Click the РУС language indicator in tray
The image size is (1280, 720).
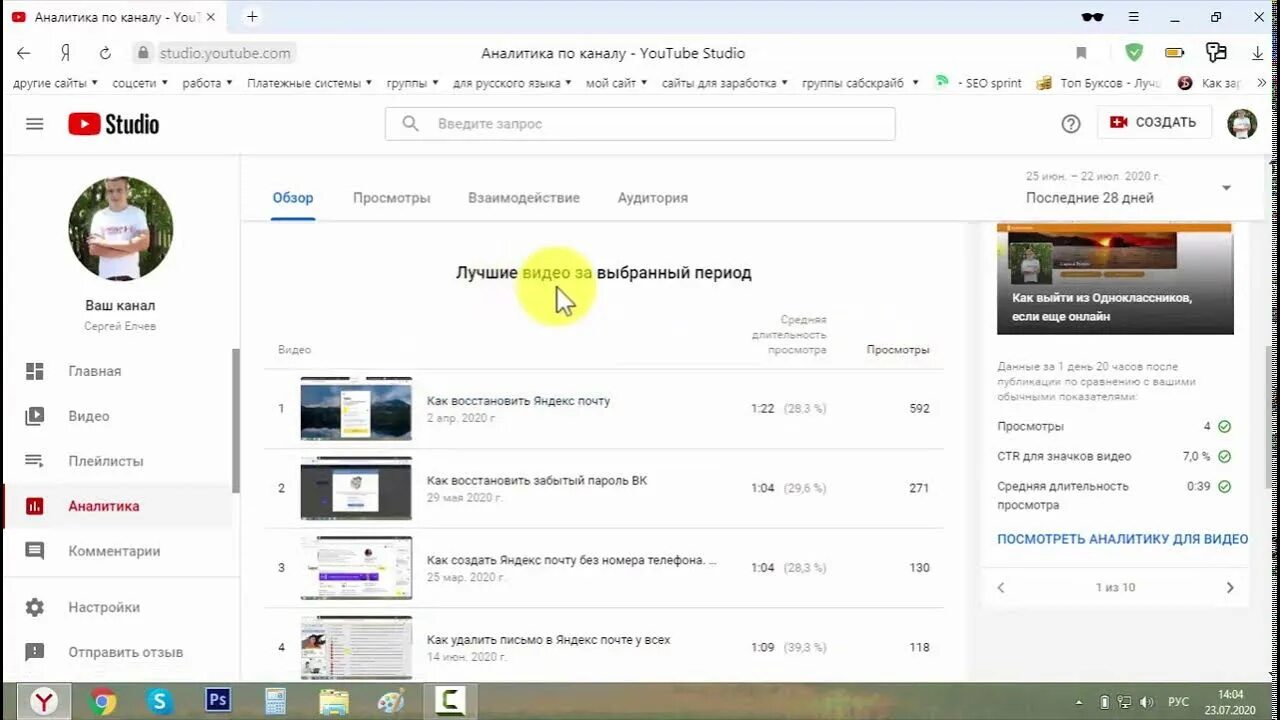point(1179,702)
